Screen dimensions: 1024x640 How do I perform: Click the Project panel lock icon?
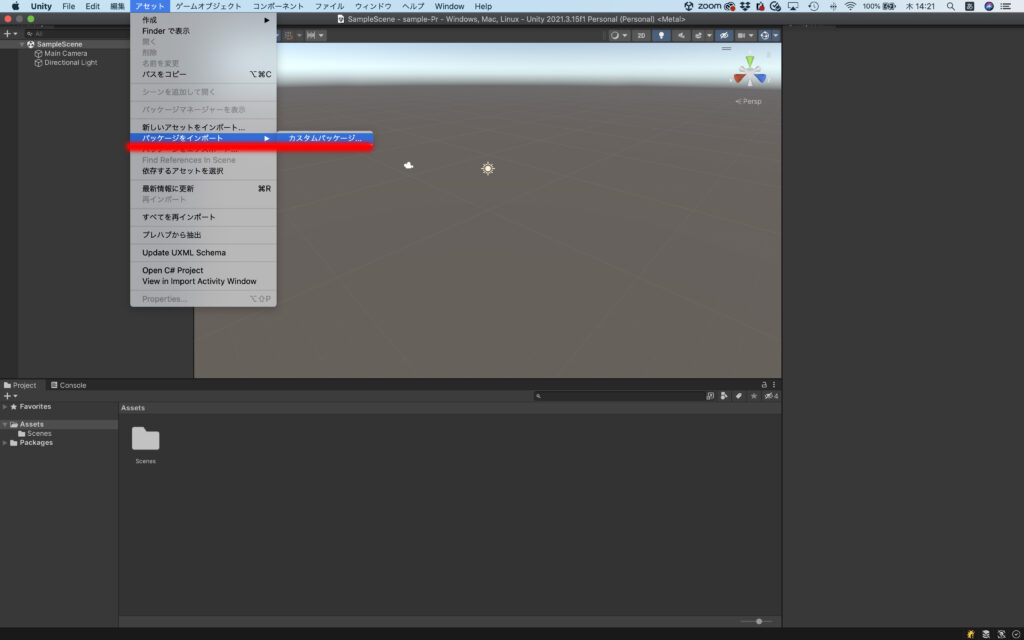point(764,385)
